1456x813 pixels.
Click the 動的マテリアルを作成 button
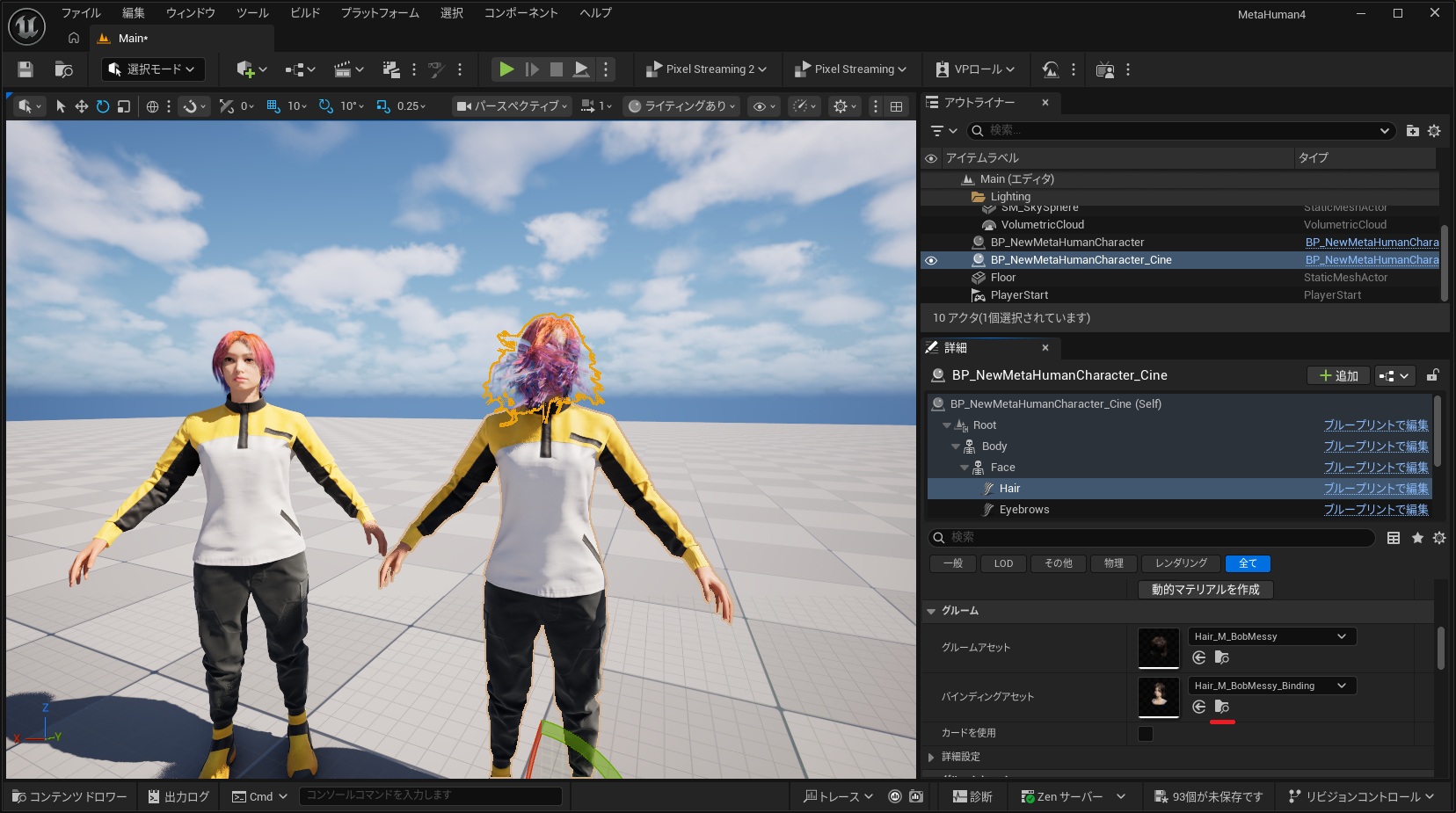pos(1205,590)
